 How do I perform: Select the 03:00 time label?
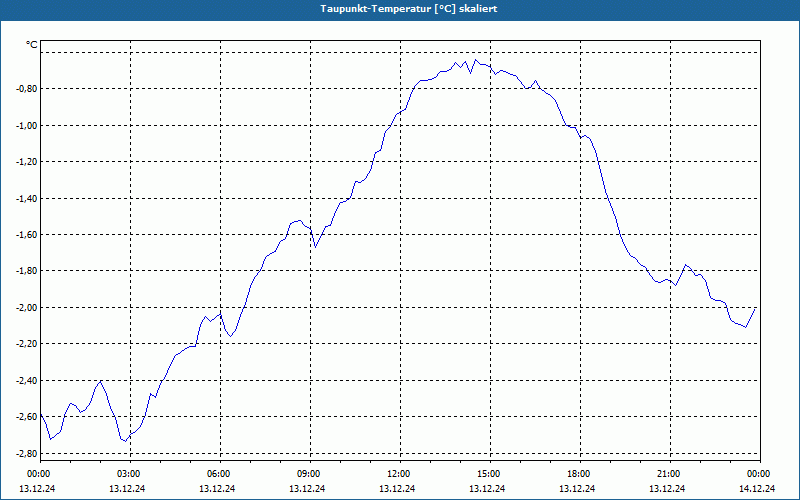click(130, 474)
